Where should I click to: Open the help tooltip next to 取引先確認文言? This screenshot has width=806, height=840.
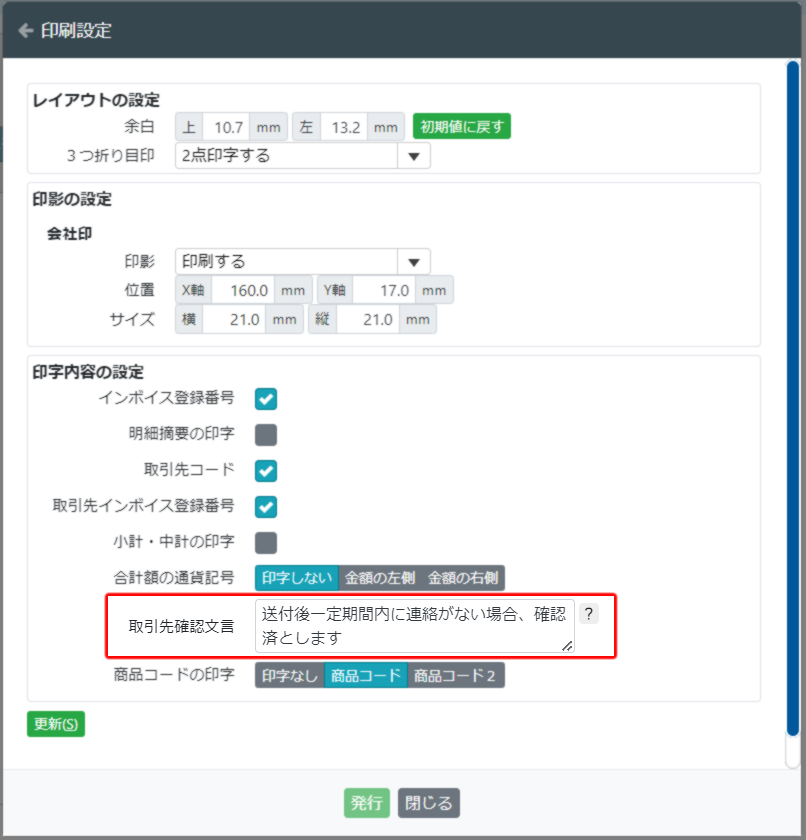click(x=588, y=613)
